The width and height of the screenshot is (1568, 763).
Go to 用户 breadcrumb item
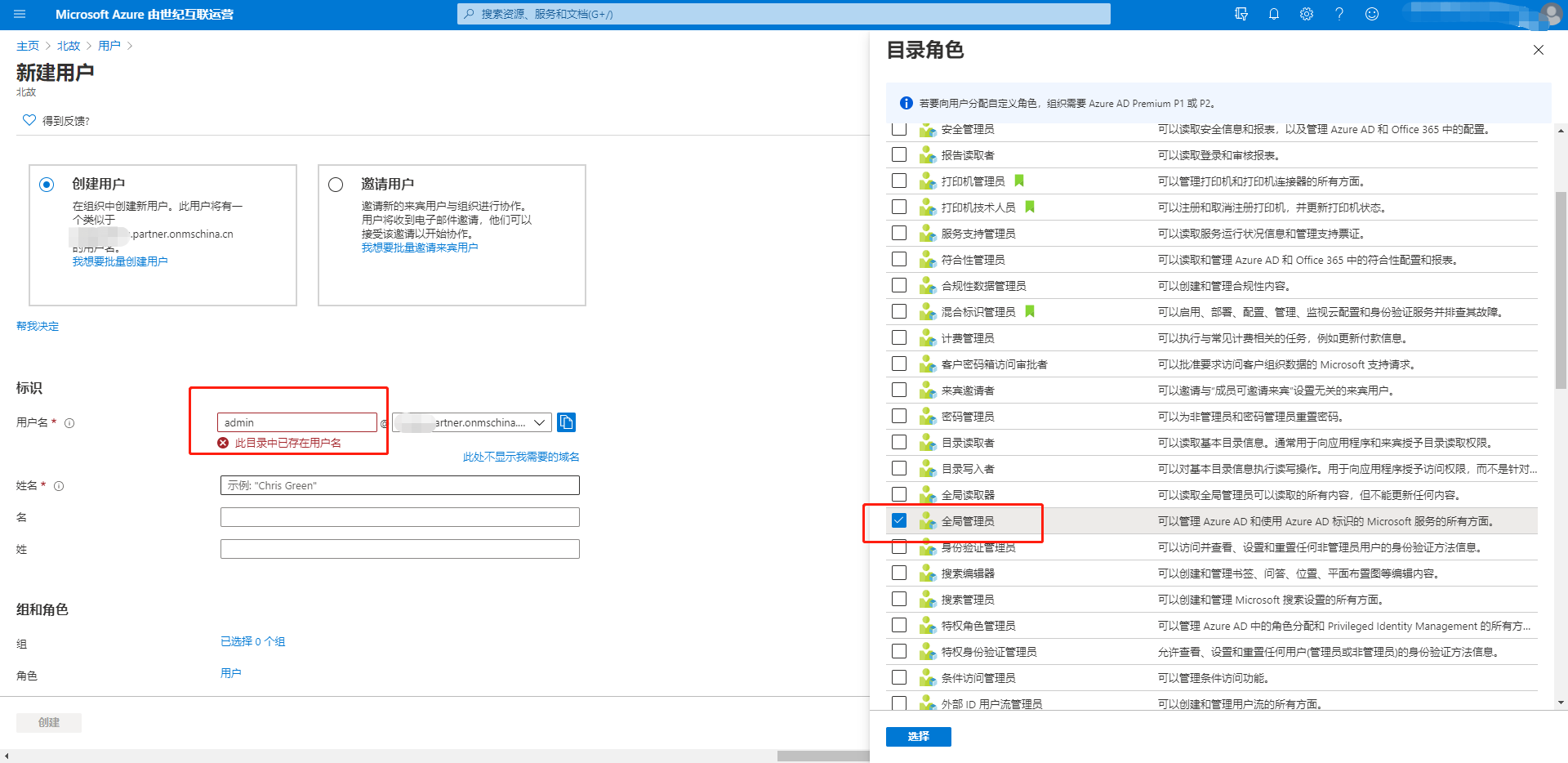(109, 46)
